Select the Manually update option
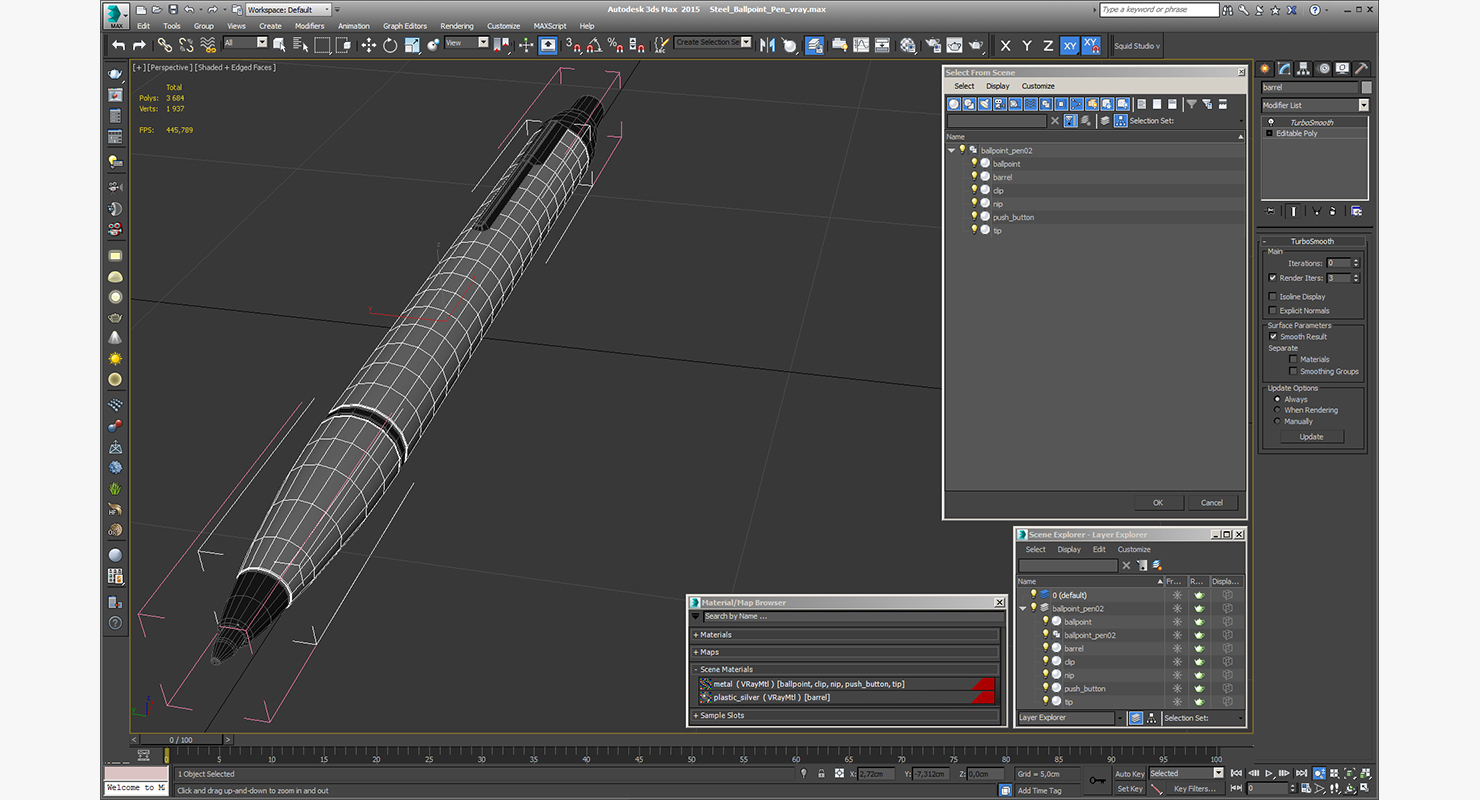The width and height of the screenshot is (1480, 800). [1277, 421]
